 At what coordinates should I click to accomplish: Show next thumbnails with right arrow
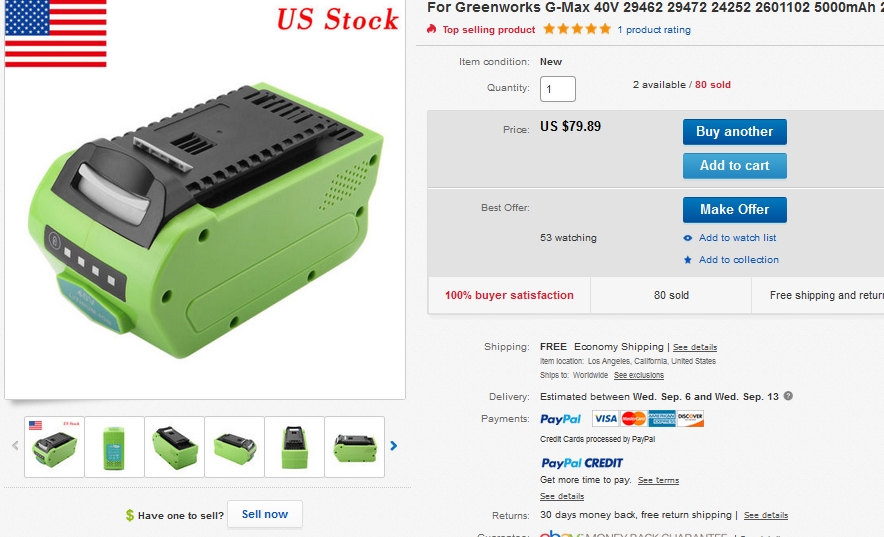(x=394, y=446)
